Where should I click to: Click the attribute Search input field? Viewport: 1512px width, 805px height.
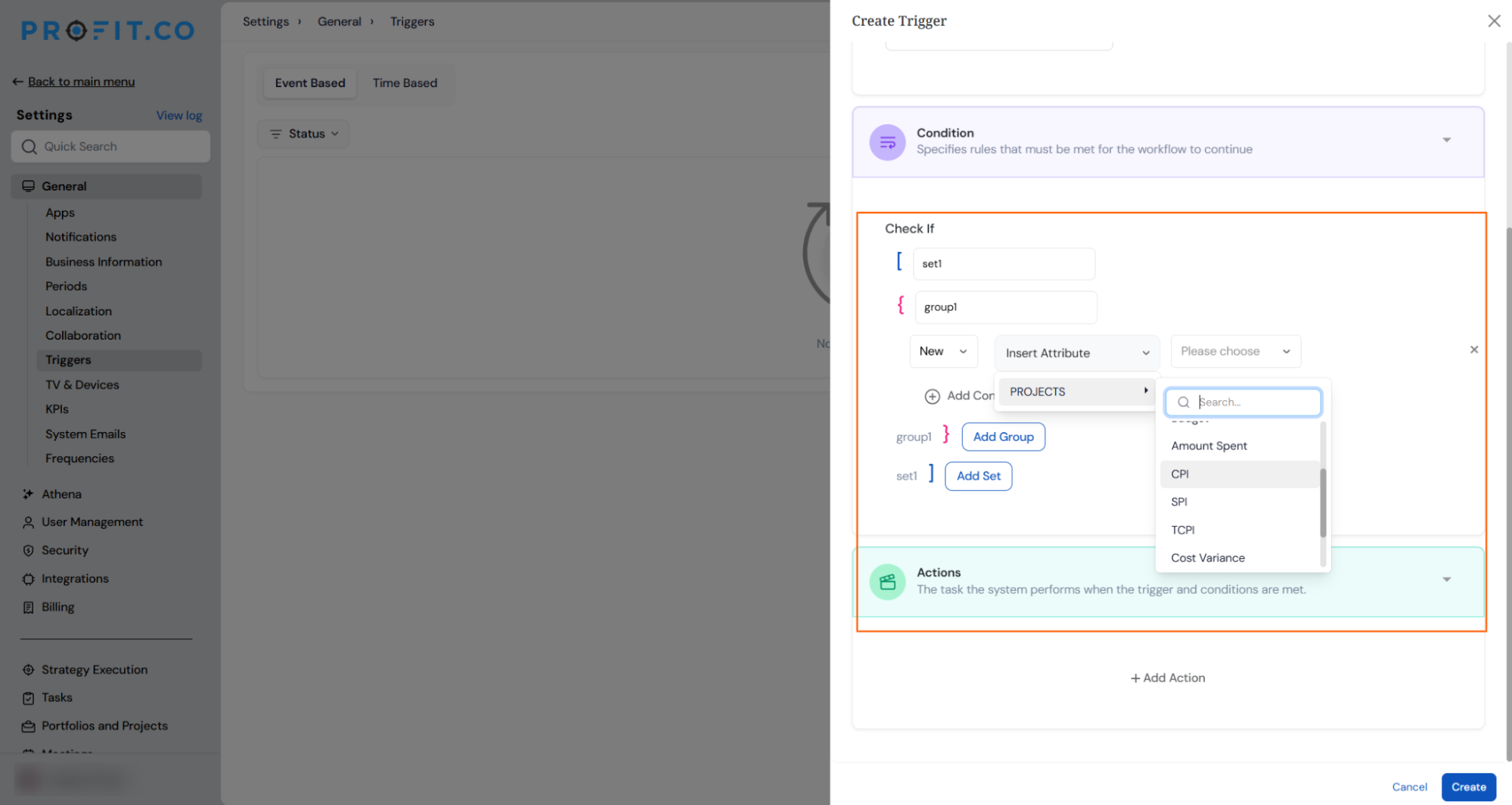pos(1243,402)
